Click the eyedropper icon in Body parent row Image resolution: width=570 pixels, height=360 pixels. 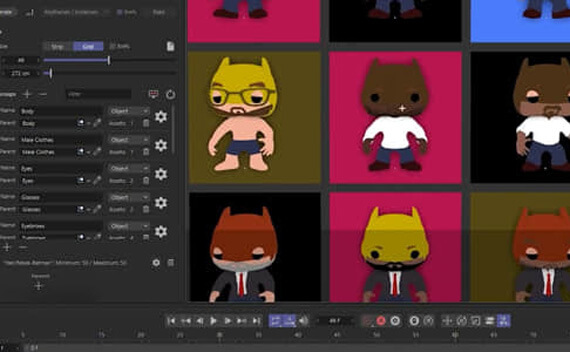point(97,123)
